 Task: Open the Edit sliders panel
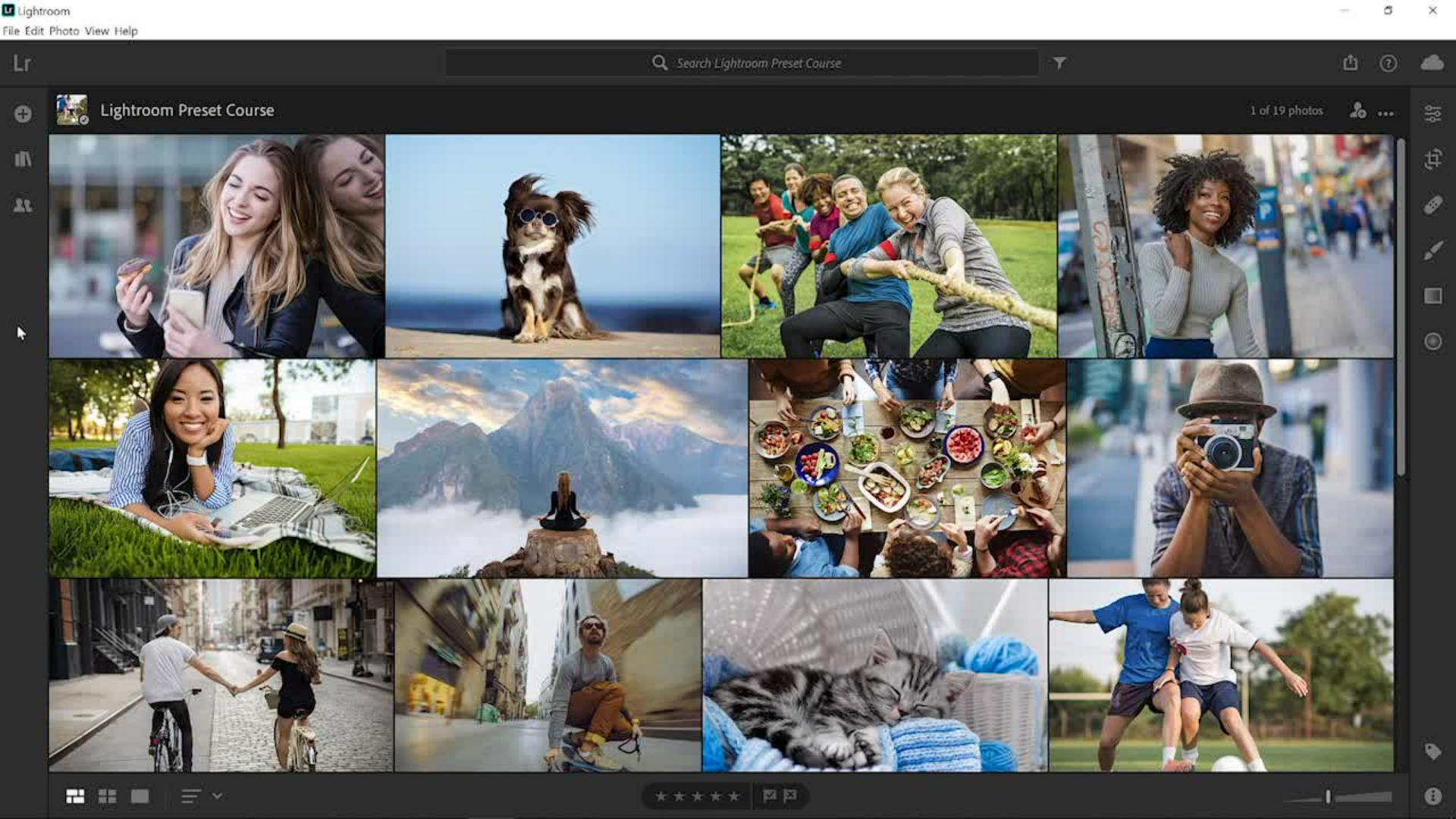(1432, 114)
